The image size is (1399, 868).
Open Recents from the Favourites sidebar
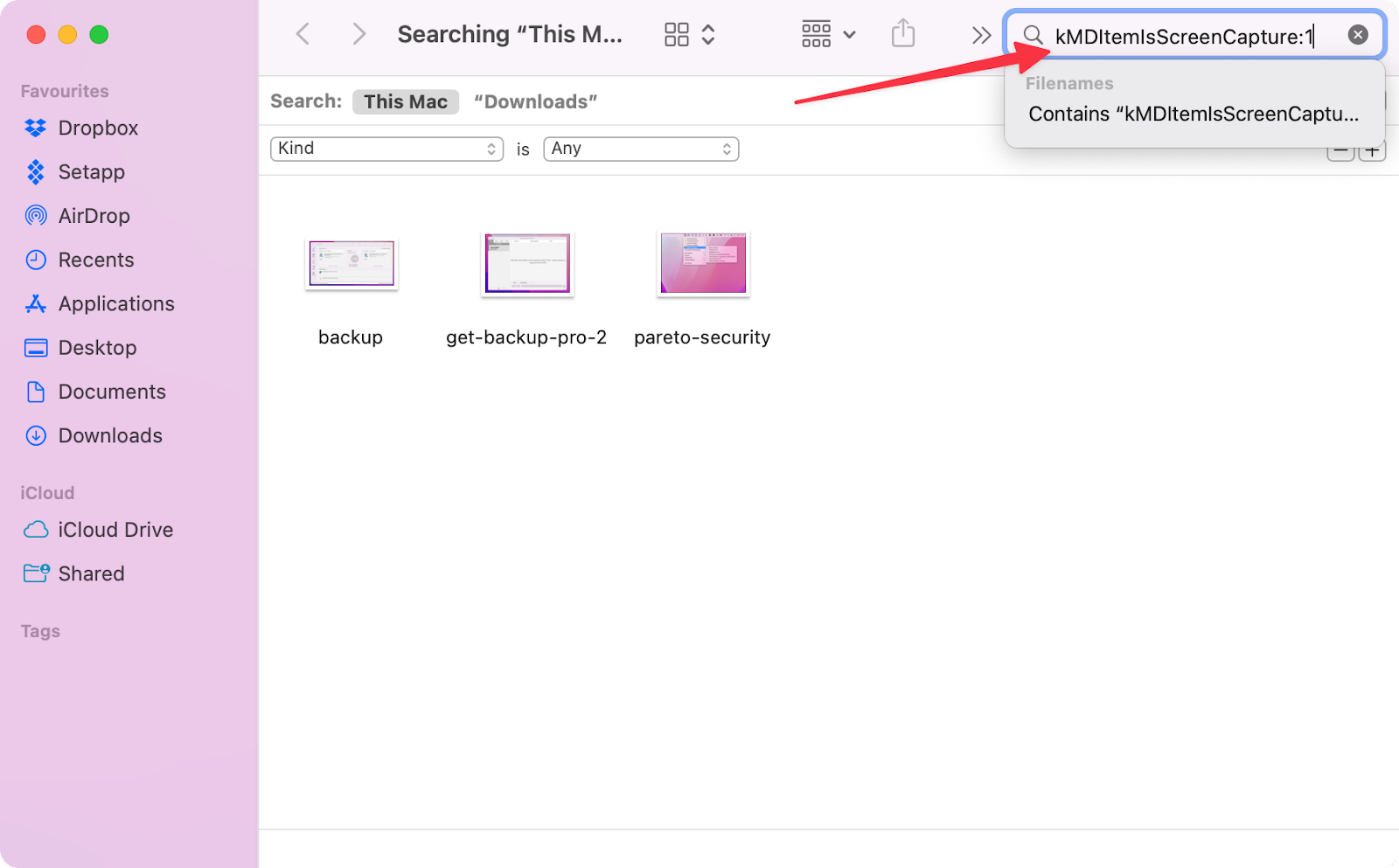[95, 260]
